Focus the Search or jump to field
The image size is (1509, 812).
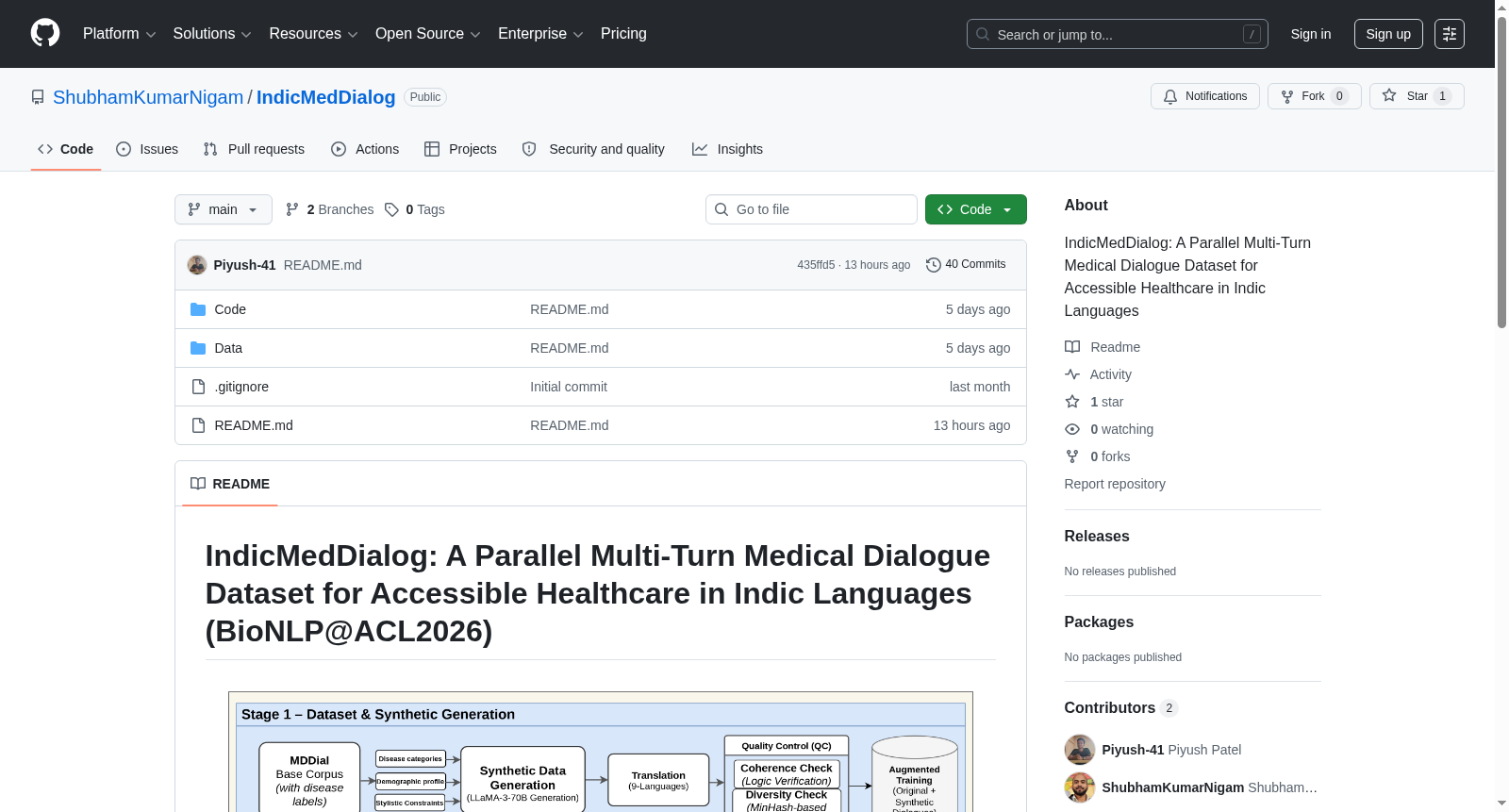click(1117, 34)
